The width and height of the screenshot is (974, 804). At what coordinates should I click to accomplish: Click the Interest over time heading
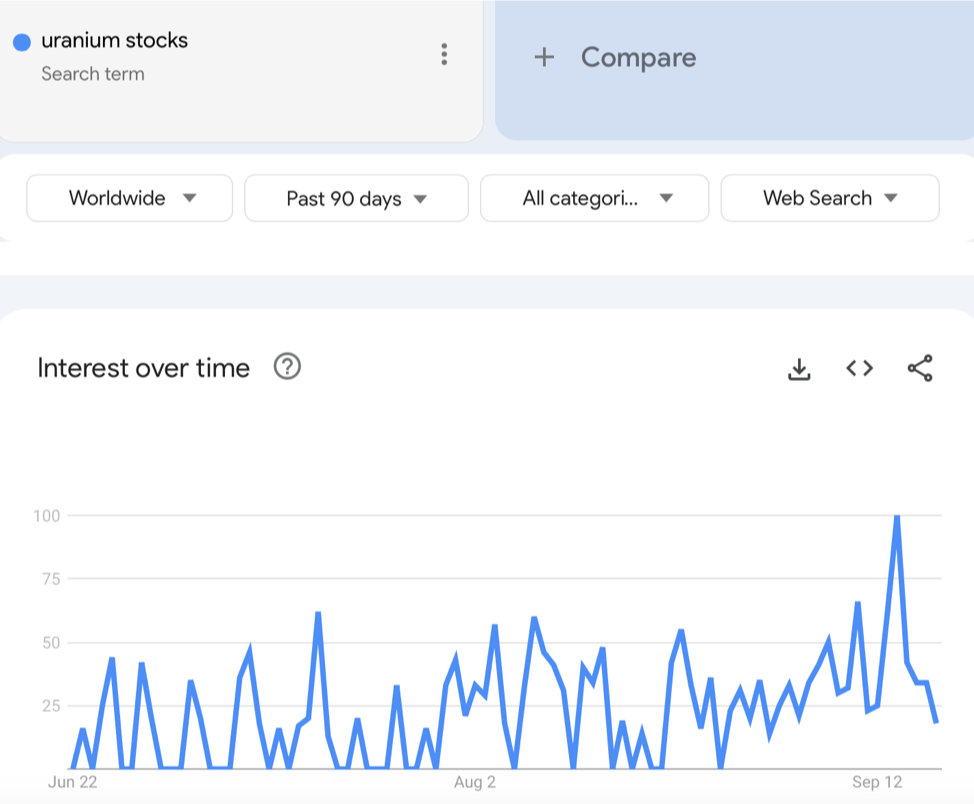[144, 368]
